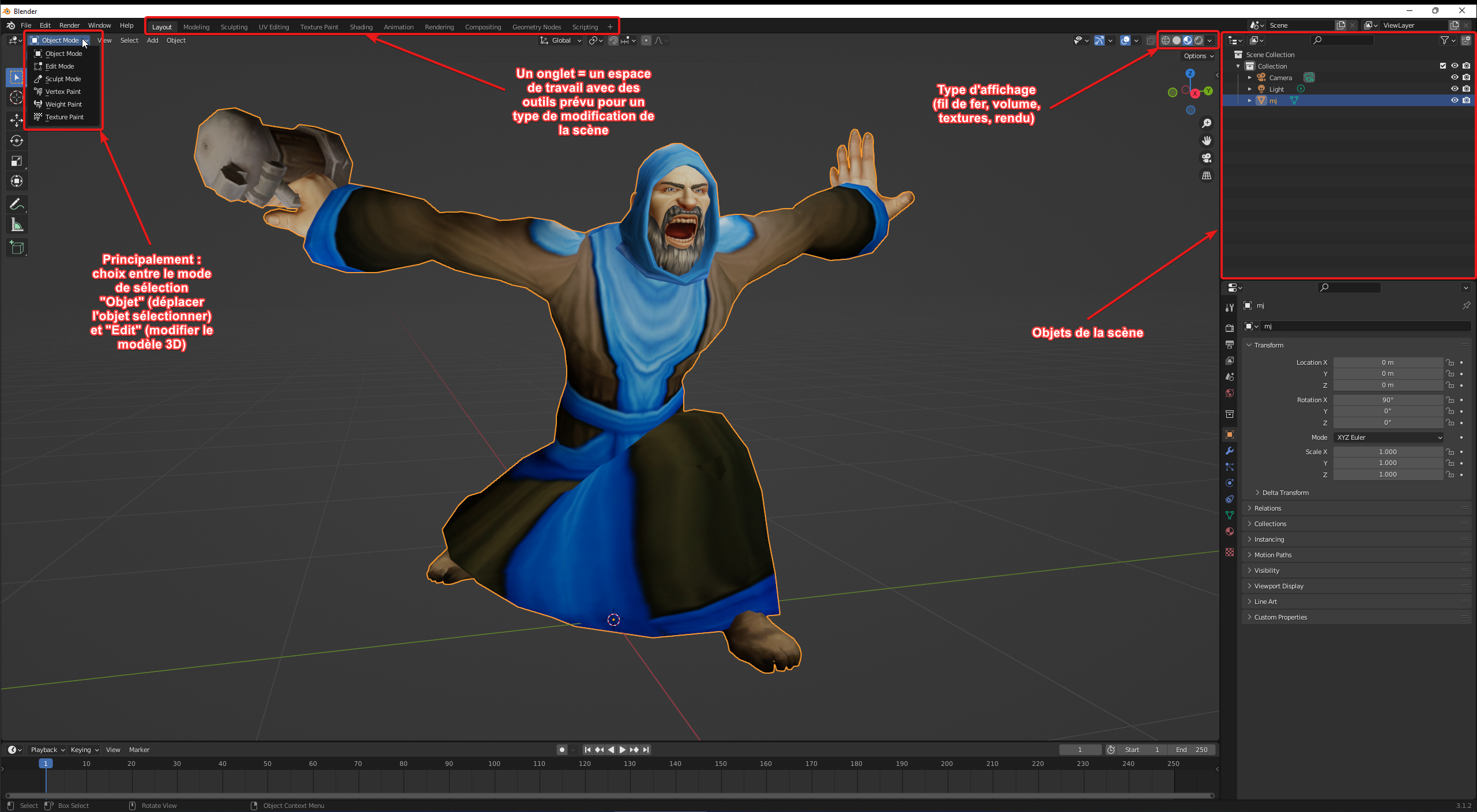Click the End frame 250 field
Image resolution: width=1477 pixels, height=812 pixels.
[1192, 750]
